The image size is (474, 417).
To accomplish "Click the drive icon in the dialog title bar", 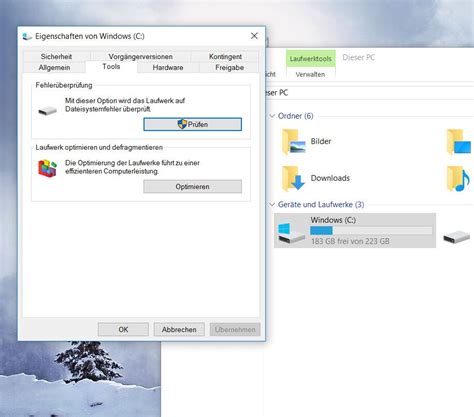I will [x=27, y=36].
